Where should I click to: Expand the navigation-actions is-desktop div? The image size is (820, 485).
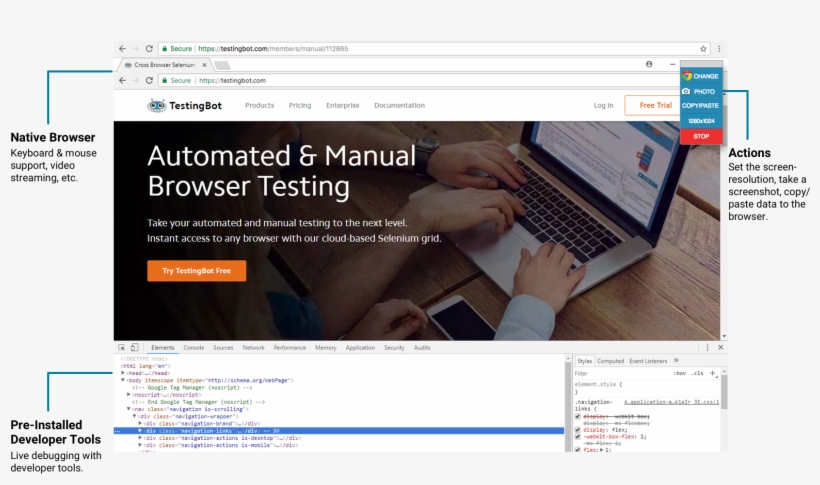click(x=140, y=438)
